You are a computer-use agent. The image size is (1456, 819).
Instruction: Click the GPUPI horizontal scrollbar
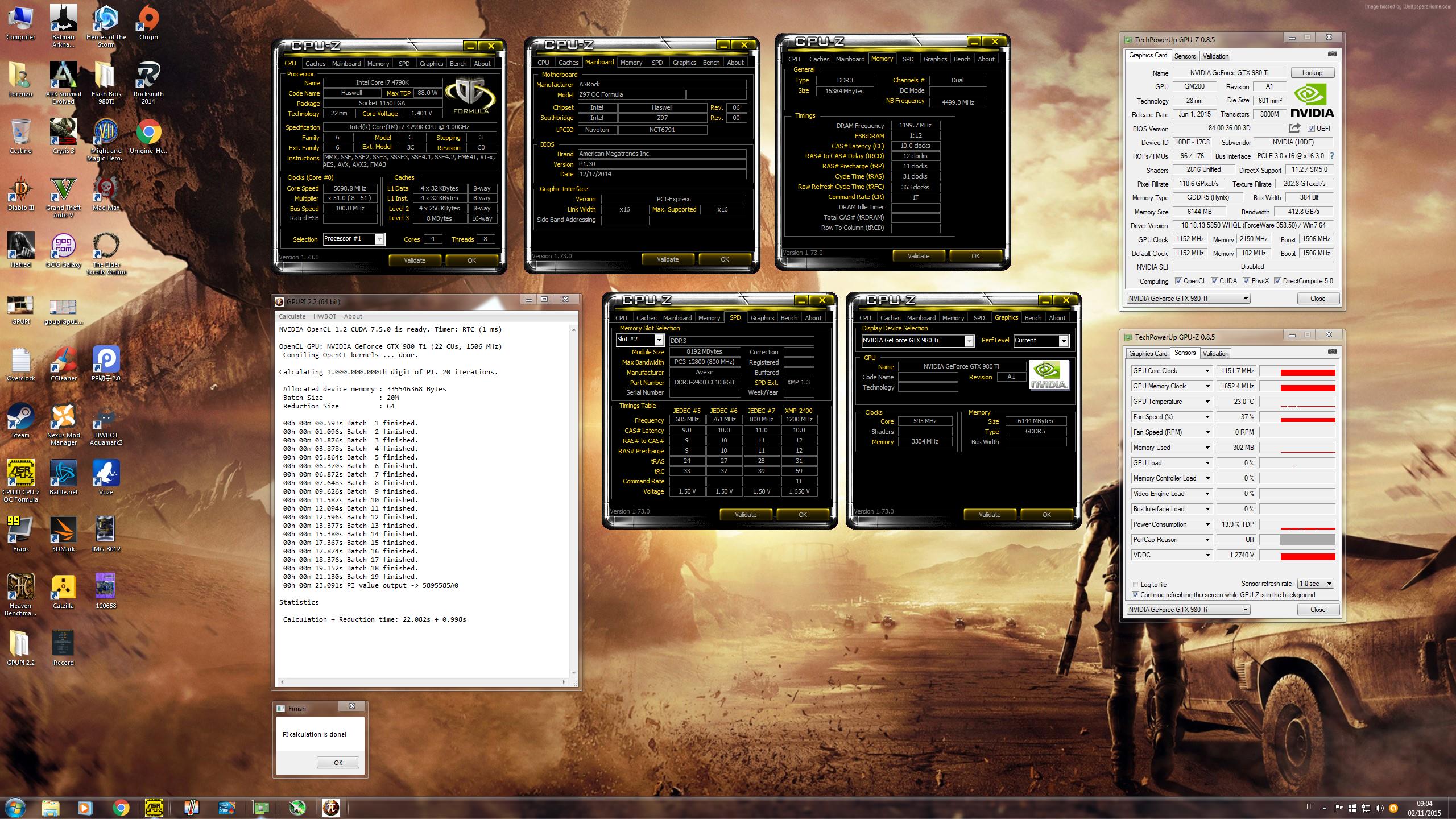coord(422,681)
